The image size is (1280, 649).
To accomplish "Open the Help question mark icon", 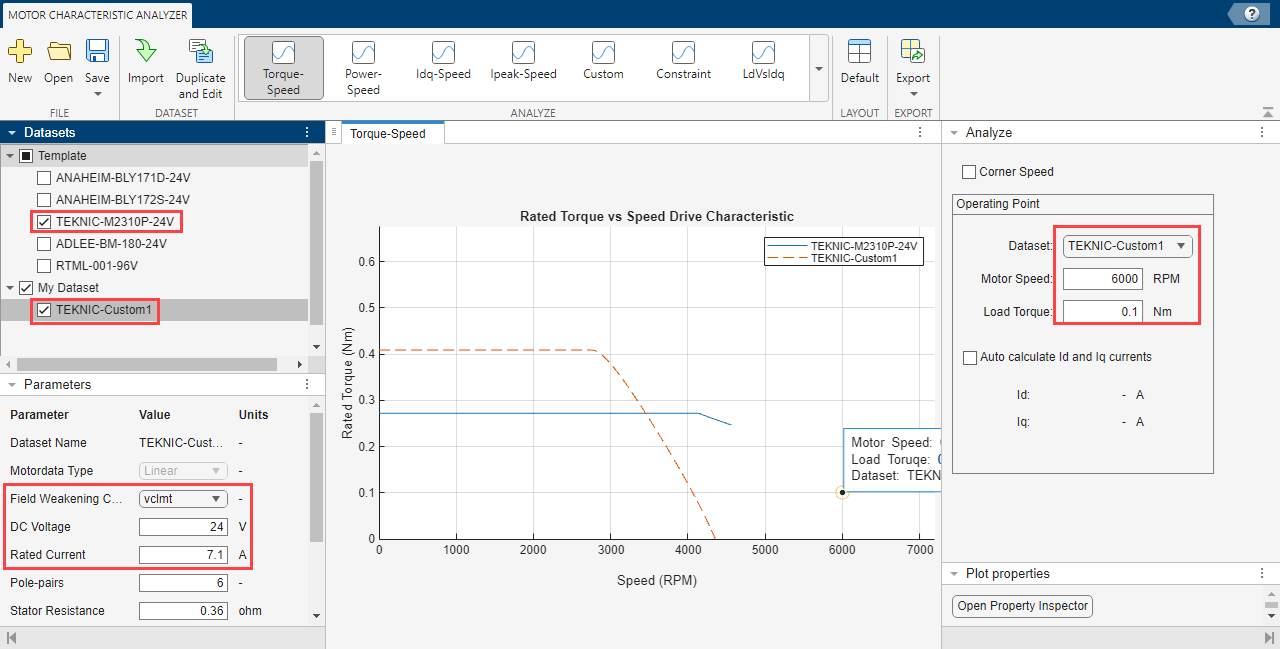I will (x=1250, y=13).
